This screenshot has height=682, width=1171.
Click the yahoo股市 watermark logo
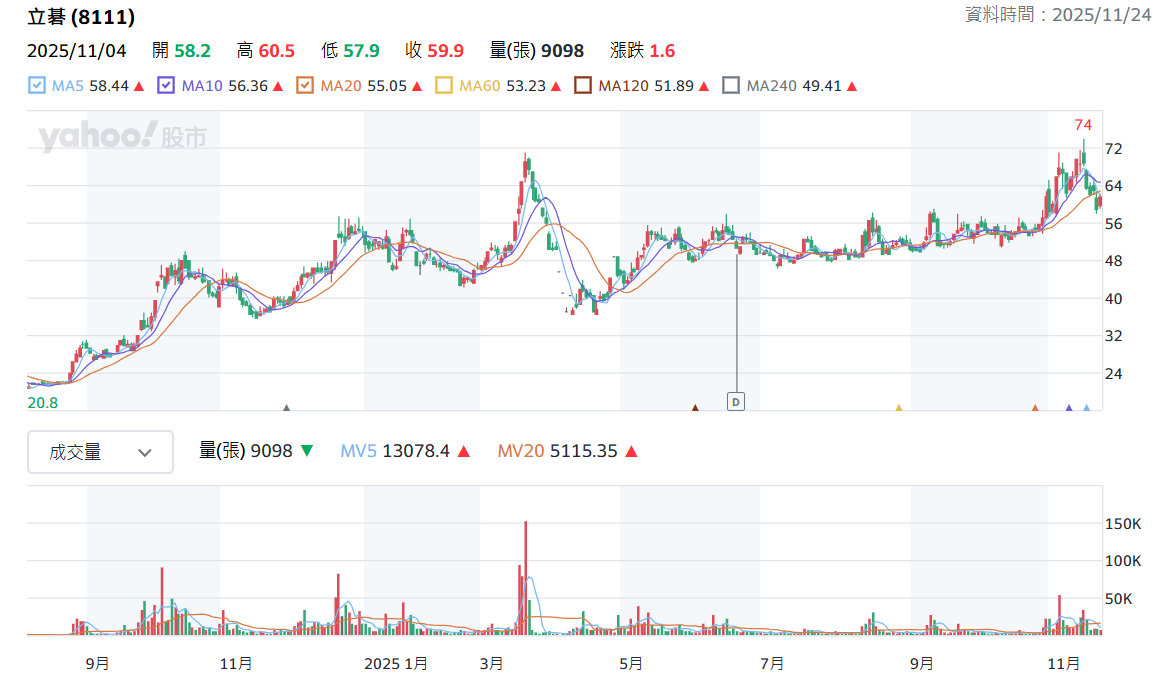pyautogui.click(x=122, y=136)
